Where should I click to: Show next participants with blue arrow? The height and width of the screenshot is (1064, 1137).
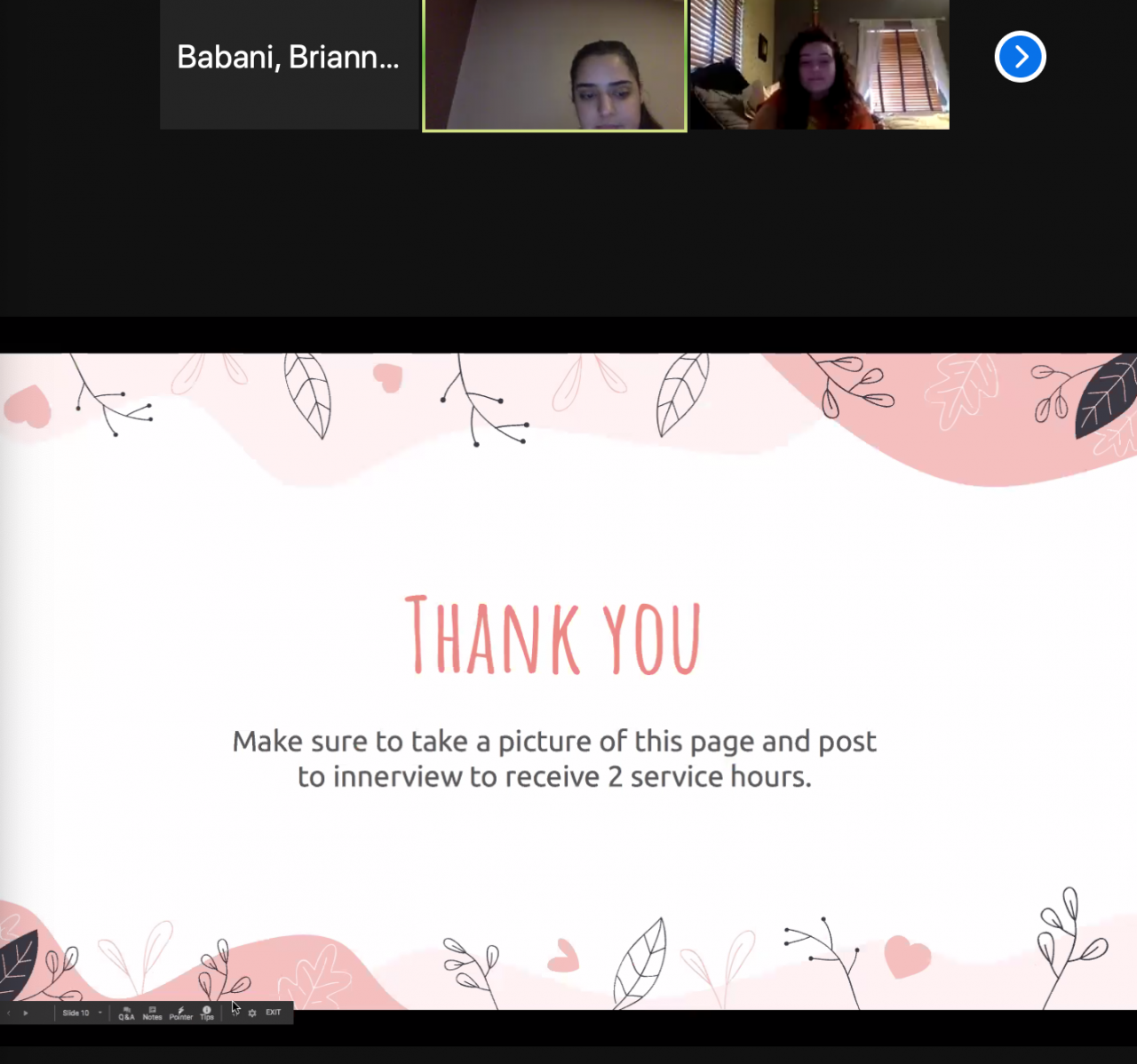(x=1020, y=57)
